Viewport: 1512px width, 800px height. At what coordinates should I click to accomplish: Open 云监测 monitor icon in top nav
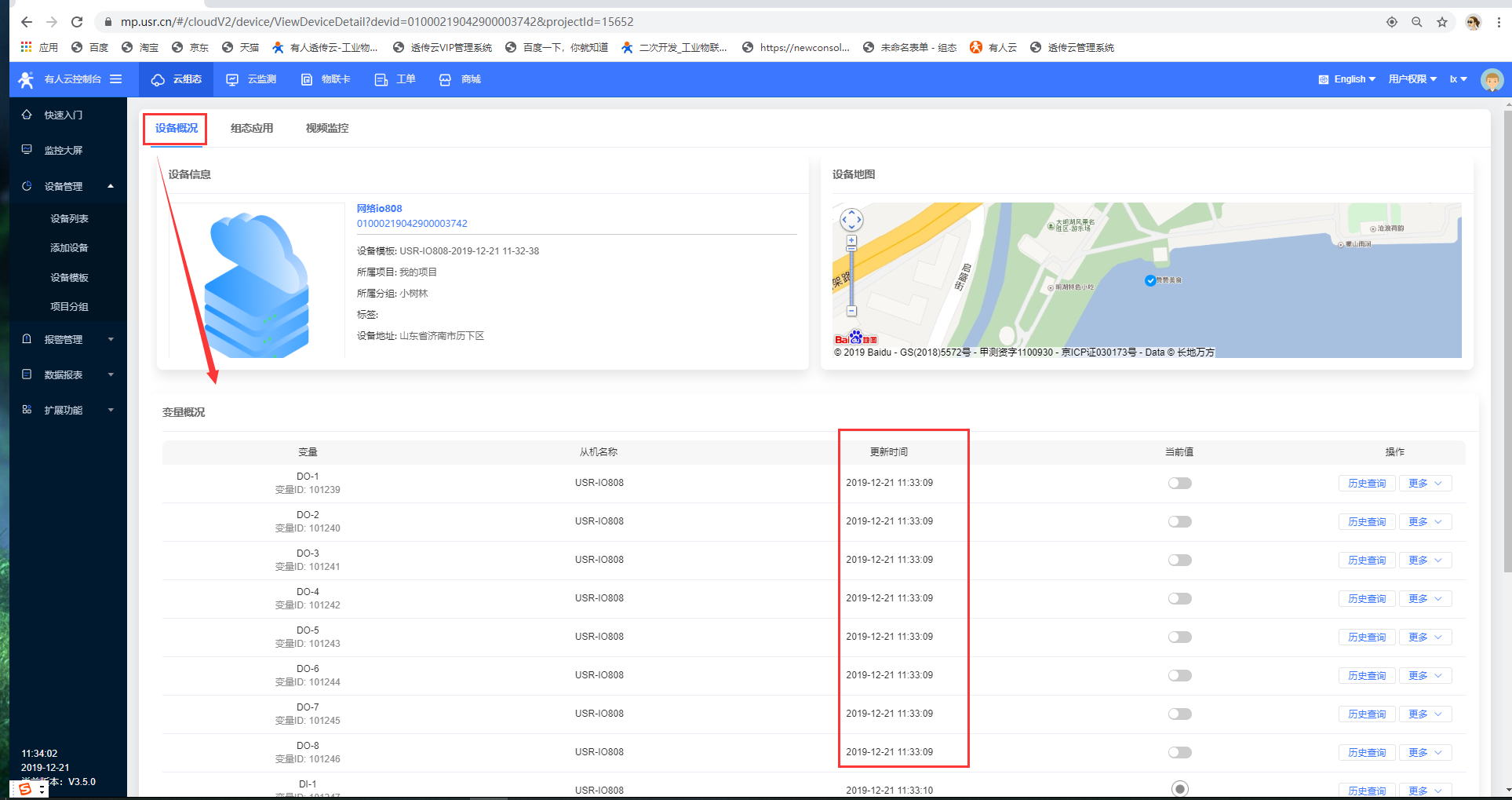tap(232, 79)
